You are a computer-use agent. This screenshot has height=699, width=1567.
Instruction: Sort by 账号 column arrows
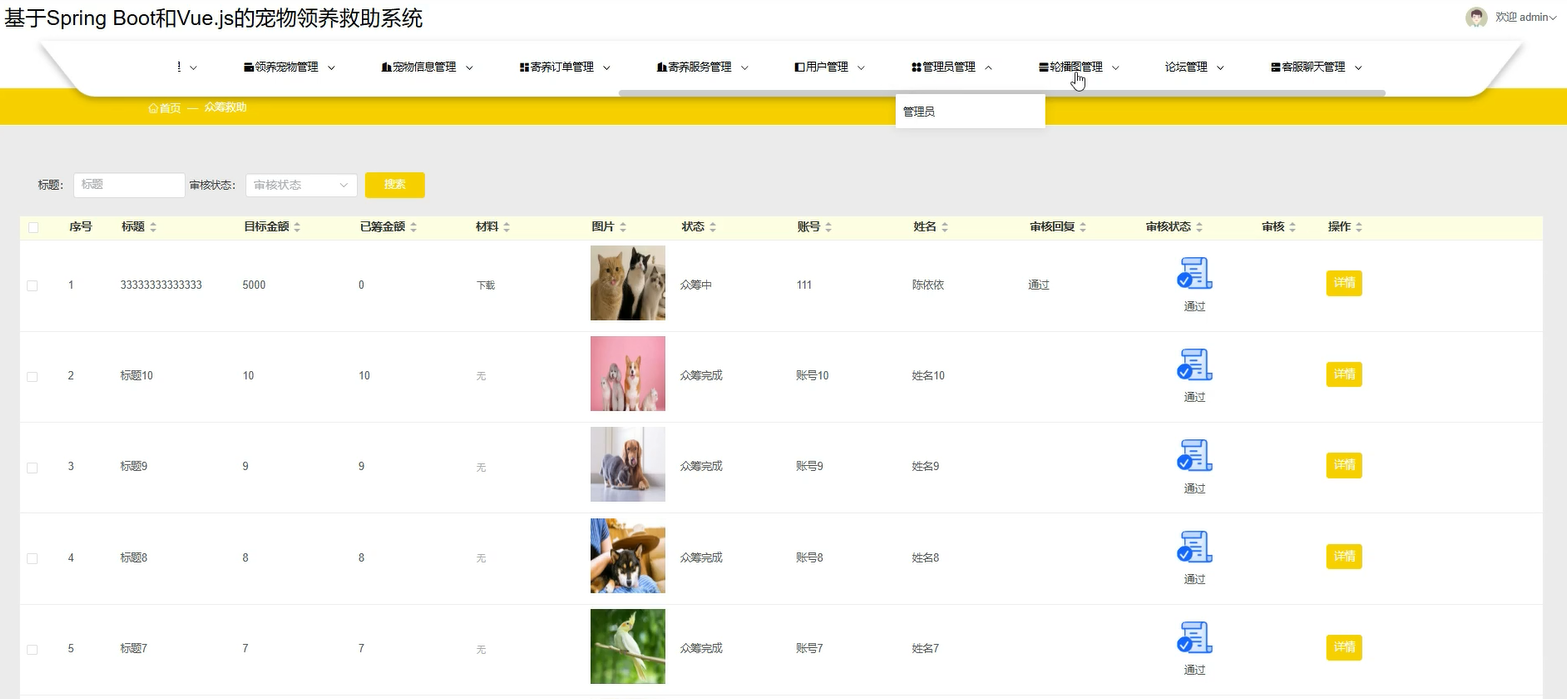click(x=828, y=228)
